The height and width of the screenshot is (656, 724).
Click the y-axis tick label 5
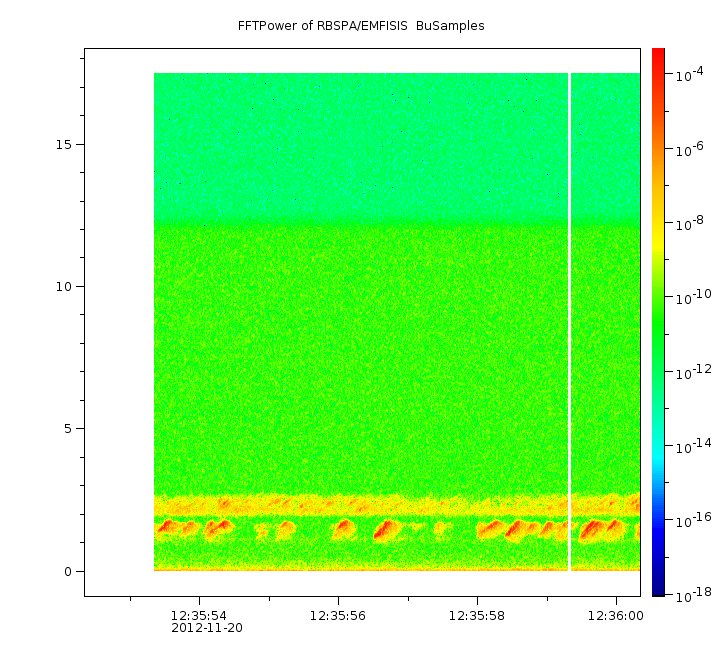(66, 429)
